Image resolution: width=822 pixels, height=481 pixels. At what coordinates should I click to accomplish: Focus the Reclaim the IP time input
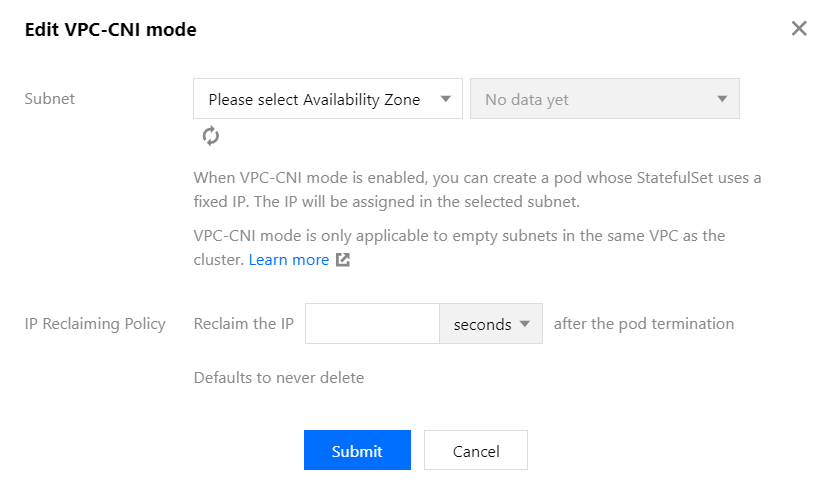click(x=372, y=324)
